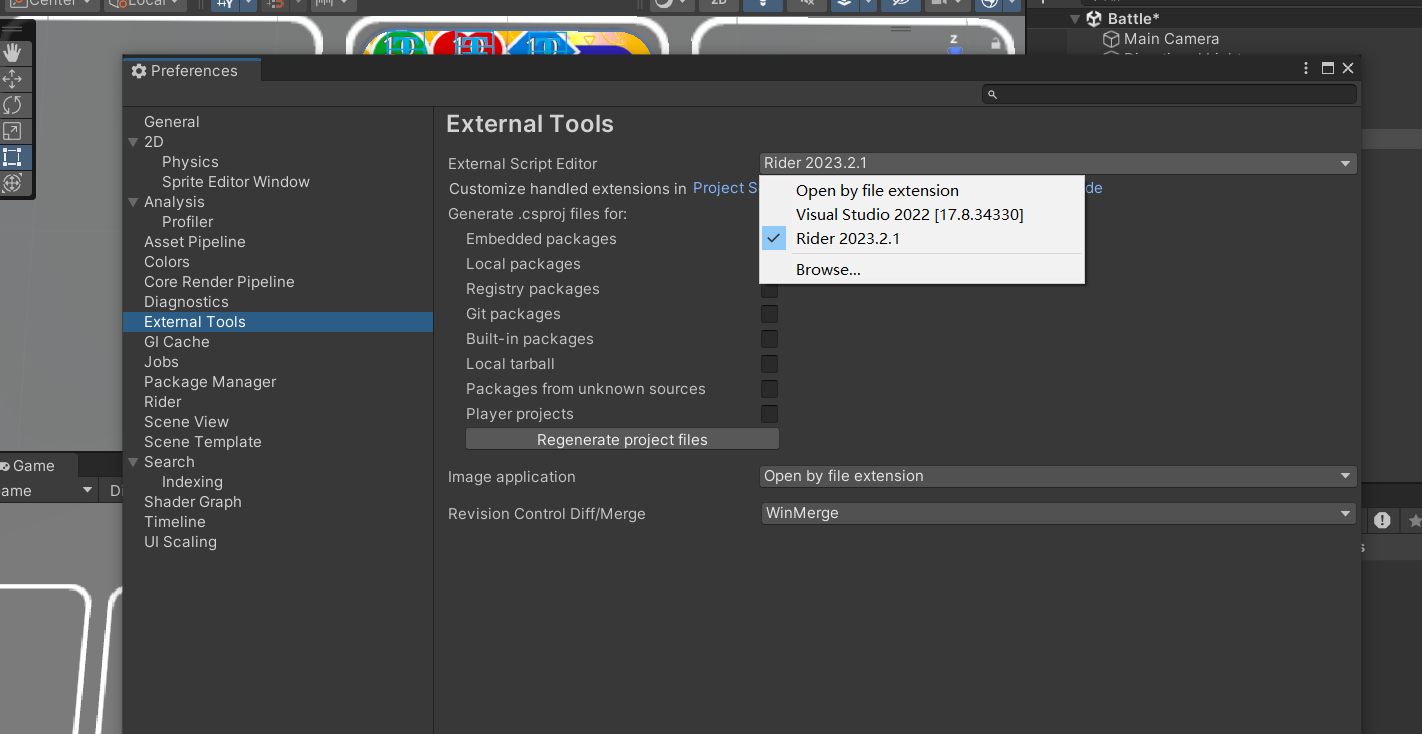
Task: Select the Scale tool in Scene toolbar
Action: 13,131
